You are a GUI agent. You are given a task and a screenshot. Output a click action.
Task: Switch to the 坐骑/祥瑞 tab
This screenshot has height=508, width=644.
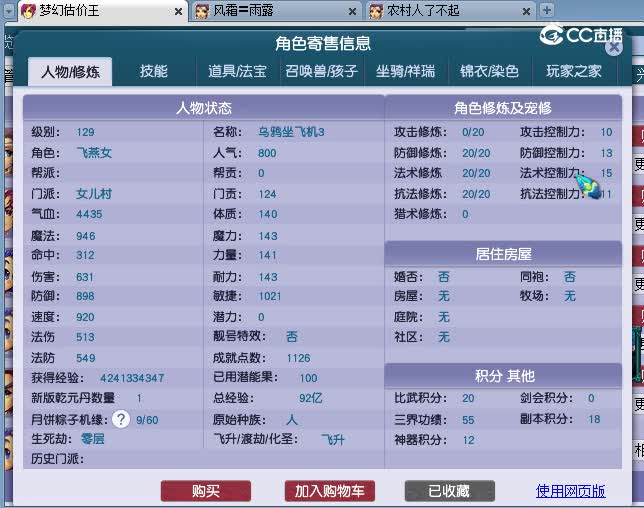click(405, 71)
